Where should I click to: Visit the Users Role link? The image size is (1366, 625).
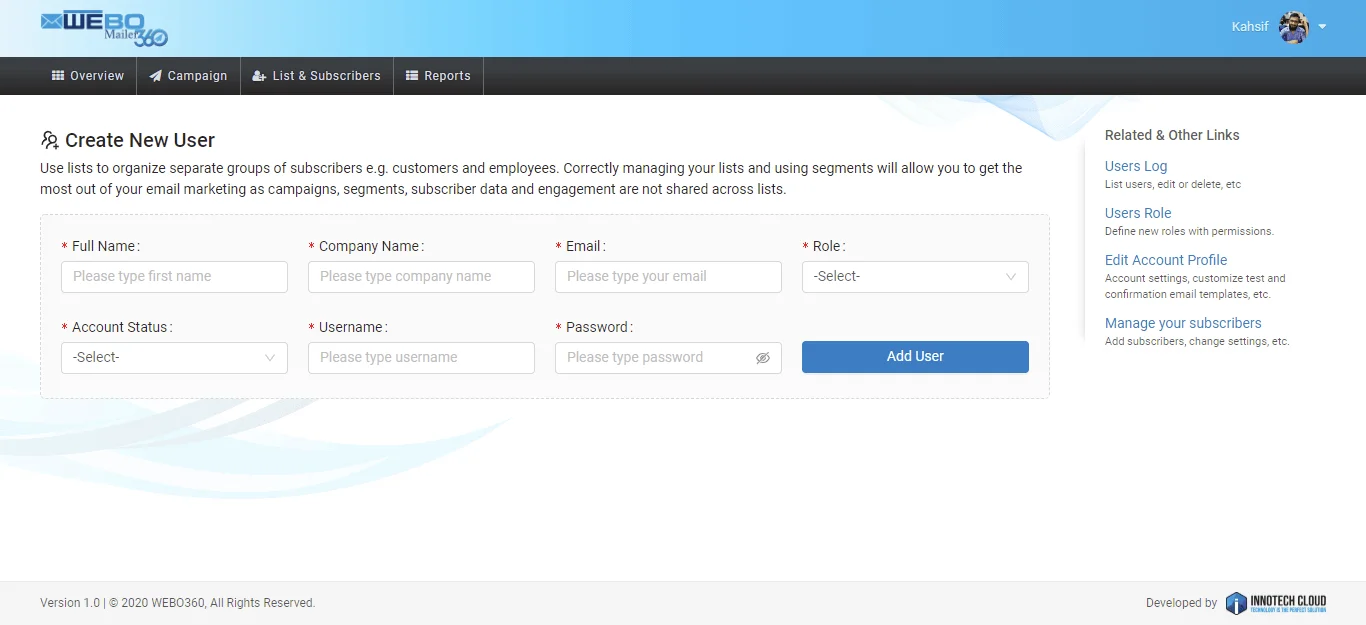click(x=1138, y=213)
